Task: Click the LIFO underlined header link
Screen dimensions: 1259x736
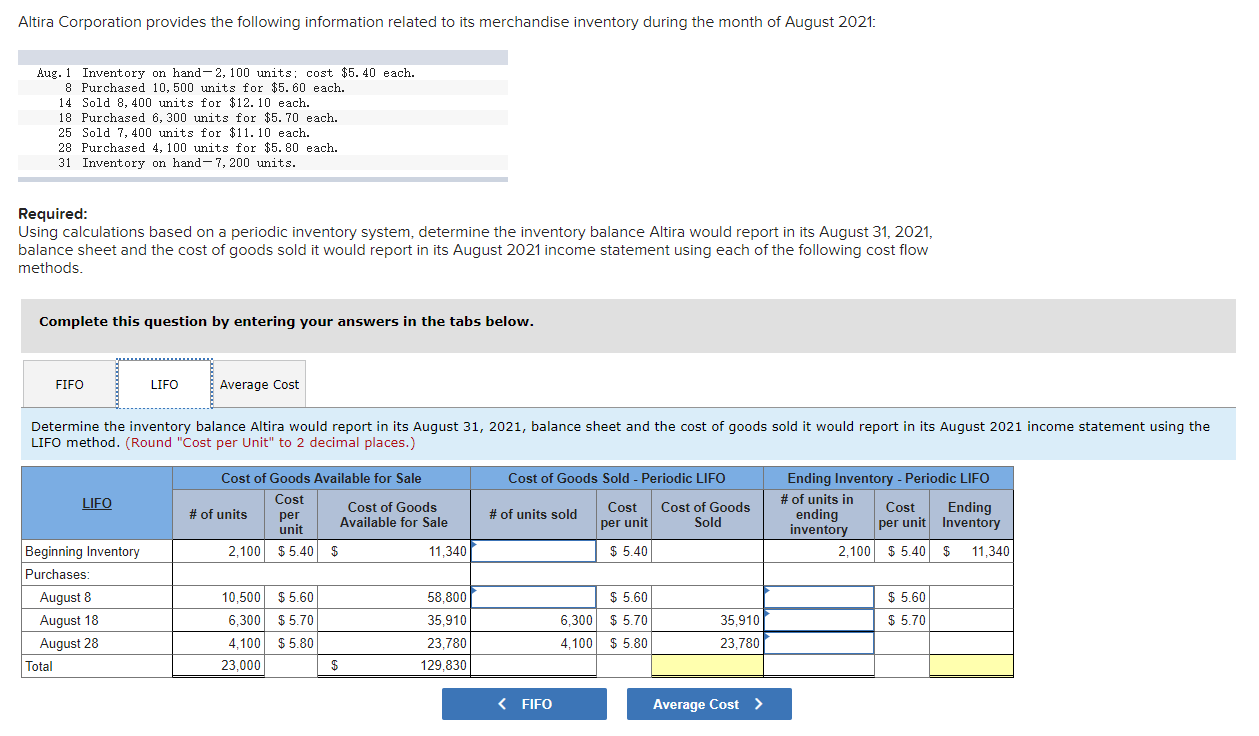Action: (97, 503)
